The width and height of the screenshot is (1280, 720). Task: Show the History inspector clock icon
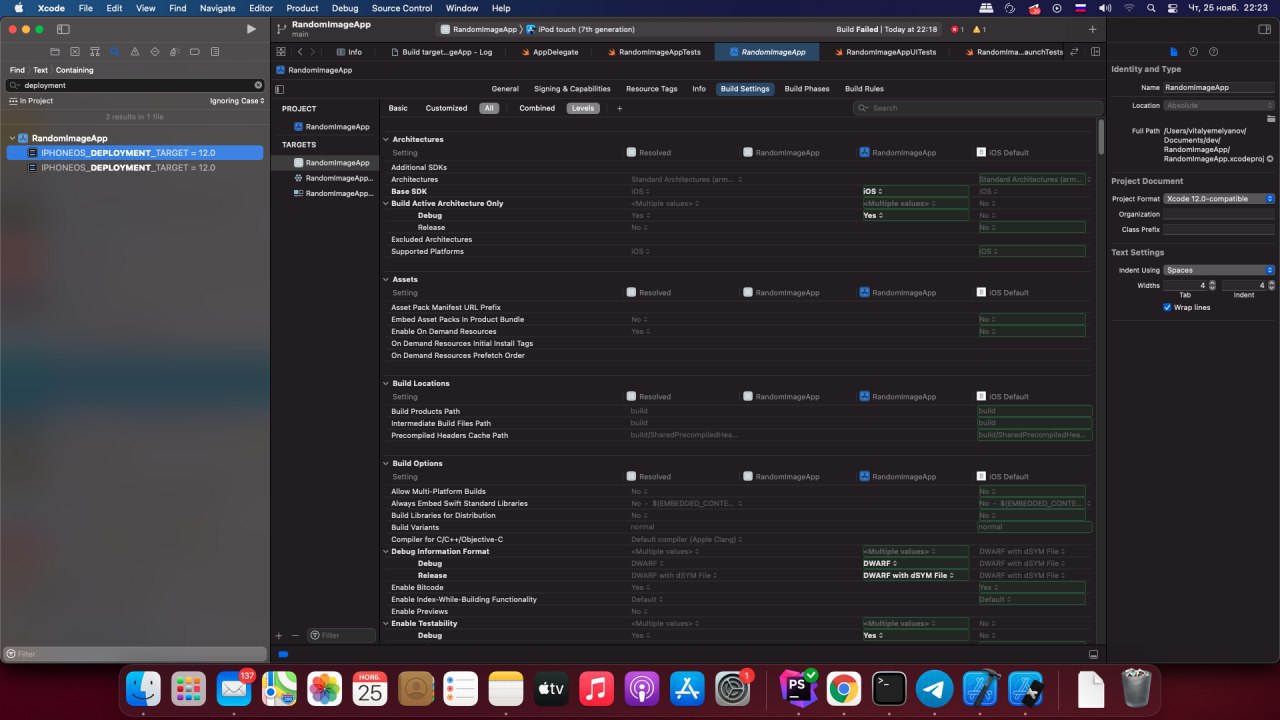(1193, 51)
